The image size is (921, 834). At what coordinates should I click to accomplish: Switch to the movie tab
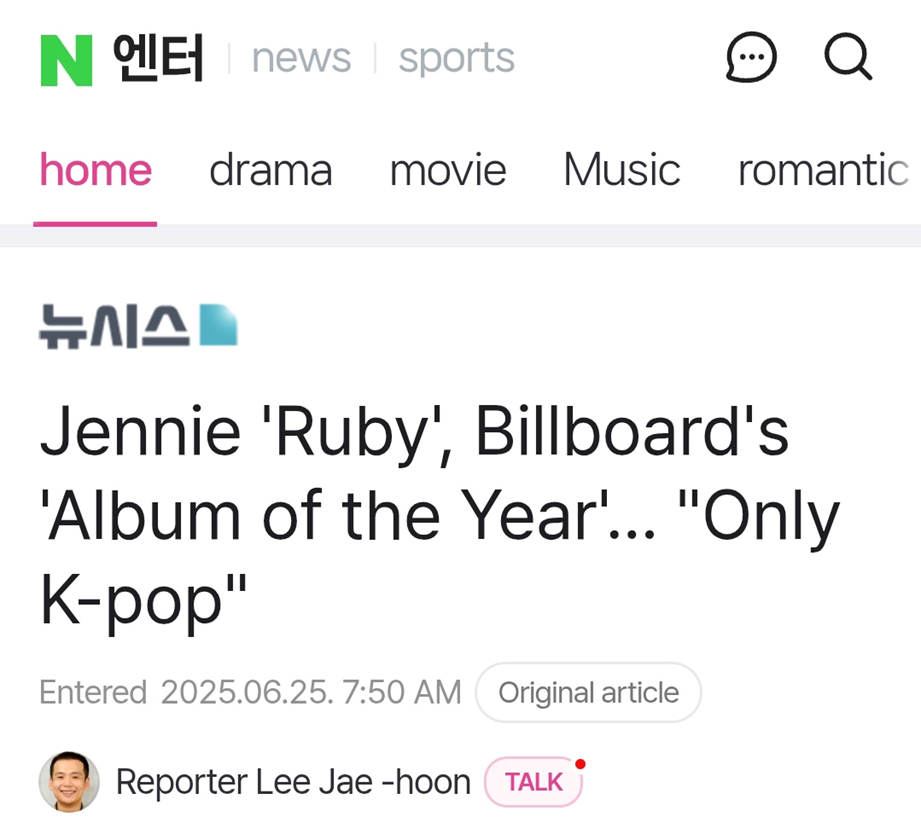coord(448,170)
